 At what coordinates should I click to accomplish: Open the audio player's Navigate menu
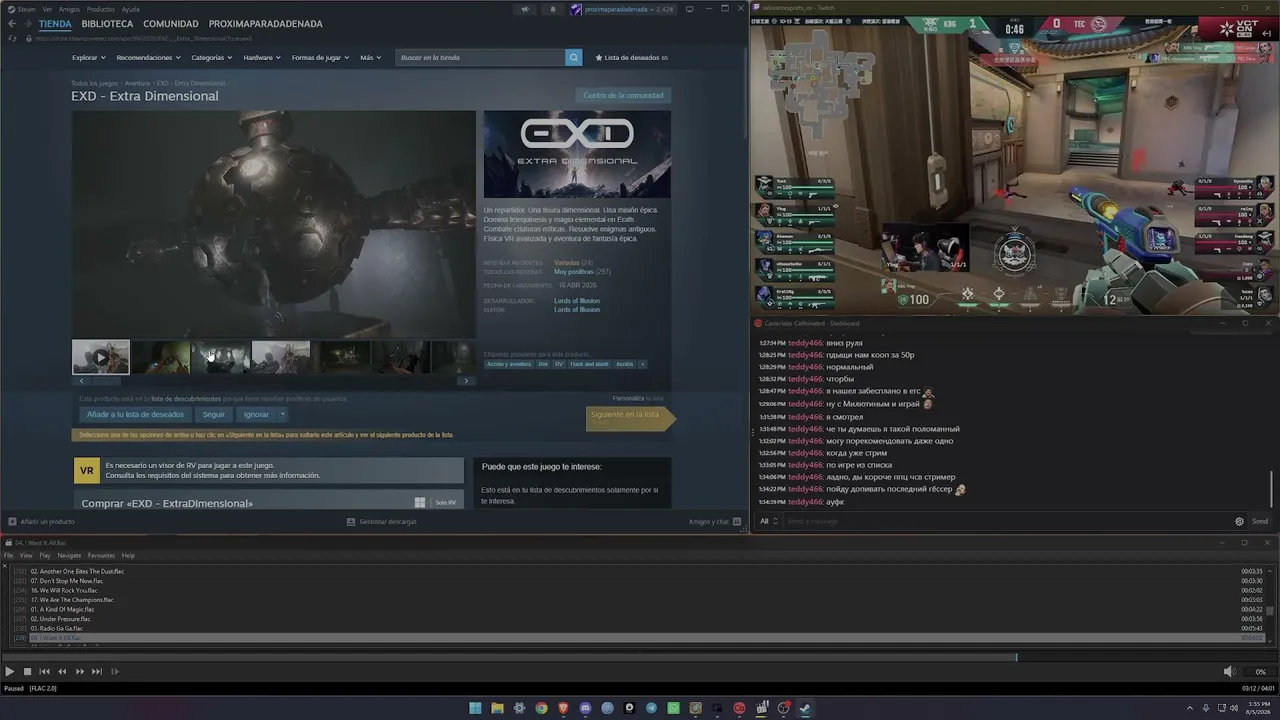click(x=69, y=556)
